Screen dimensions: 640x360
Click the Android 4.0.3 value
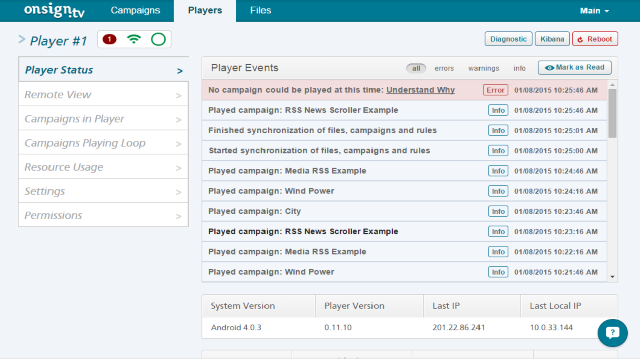coord(236,327)
